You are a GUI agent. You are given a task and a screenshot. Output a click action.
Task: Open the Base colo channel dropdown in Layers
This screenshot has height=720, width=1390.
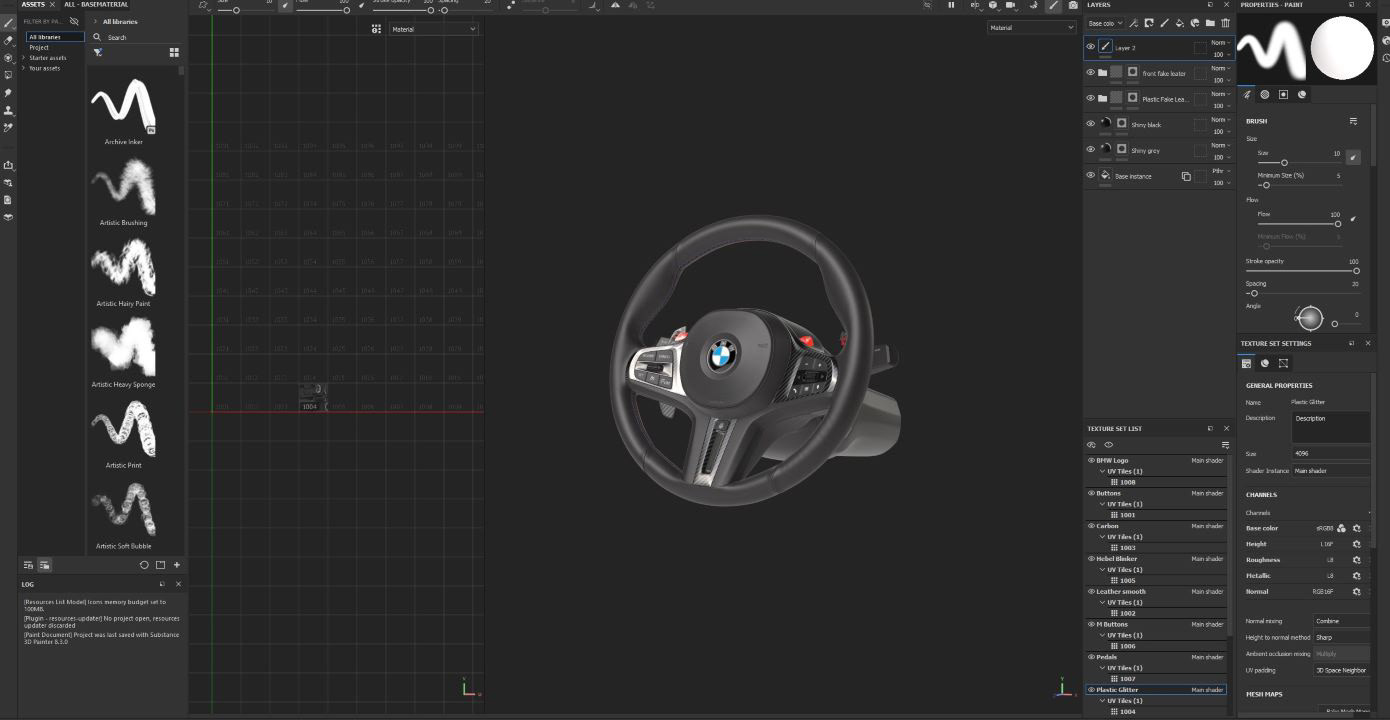[x=1105, y=23]
